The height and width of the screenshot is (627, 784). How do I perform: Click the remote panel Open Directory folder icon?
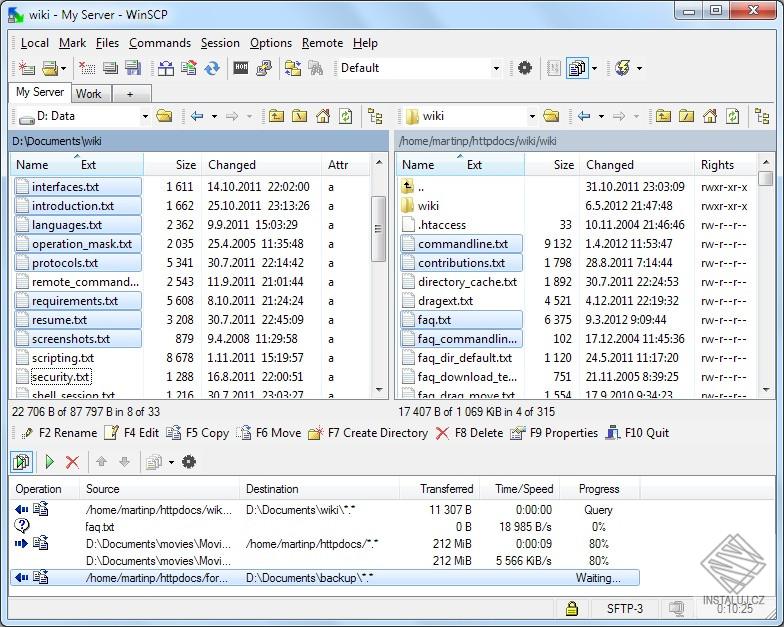(x=551, y=116)
